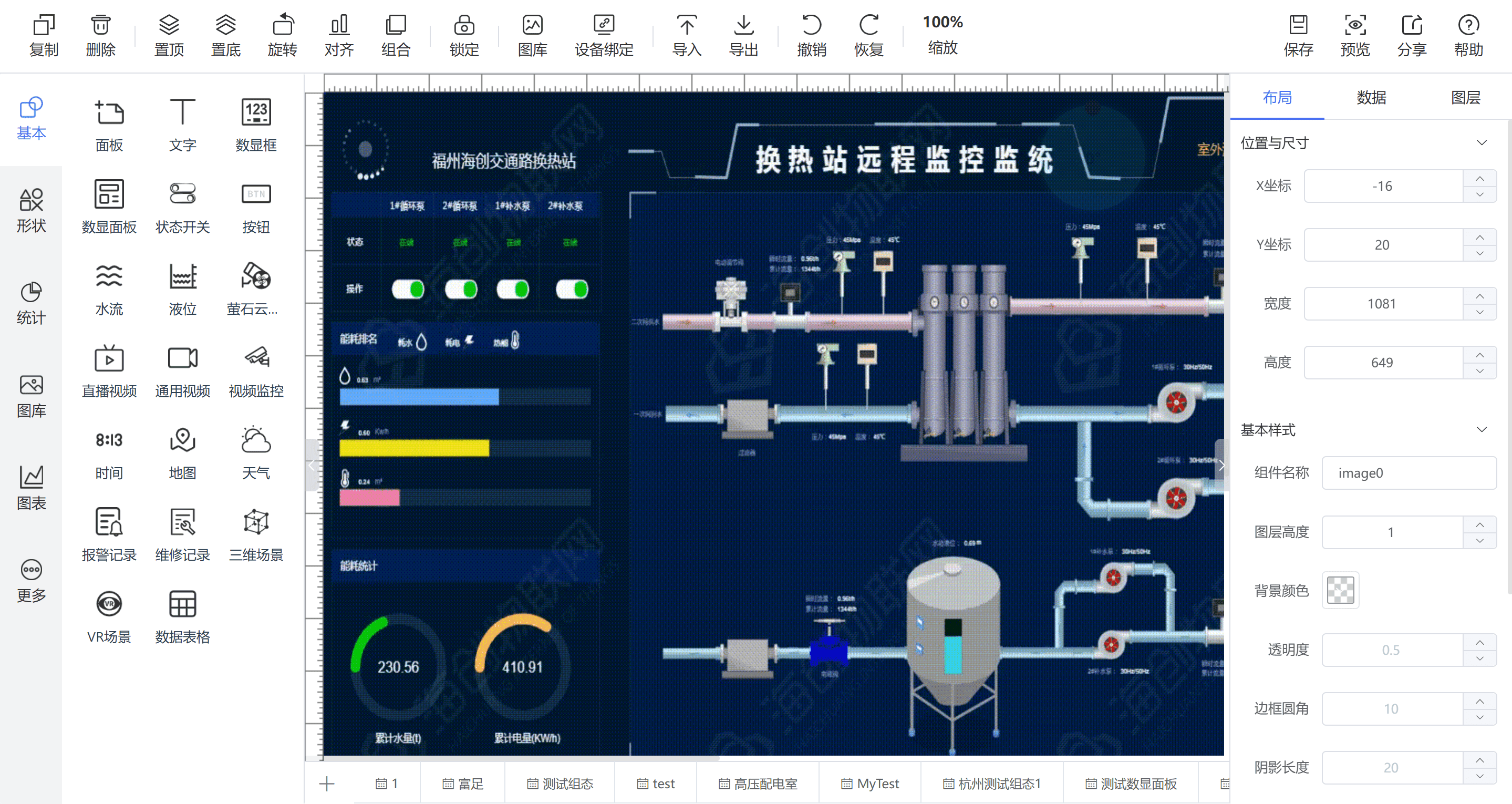This screenshot has width=1512, height=804.
Task: Click the 导入 import icon
Action: pyautogui.click(x=687, y=35)
